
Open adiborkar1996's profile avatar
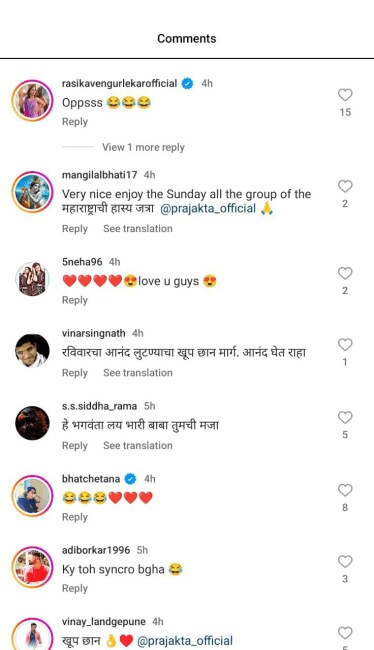pos(32,567)
